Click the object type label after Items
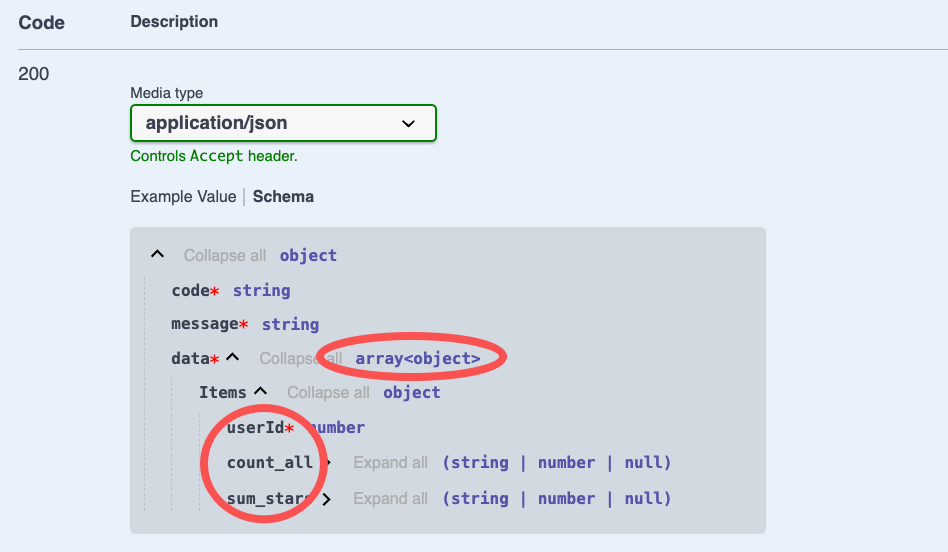 pos(411,392)
